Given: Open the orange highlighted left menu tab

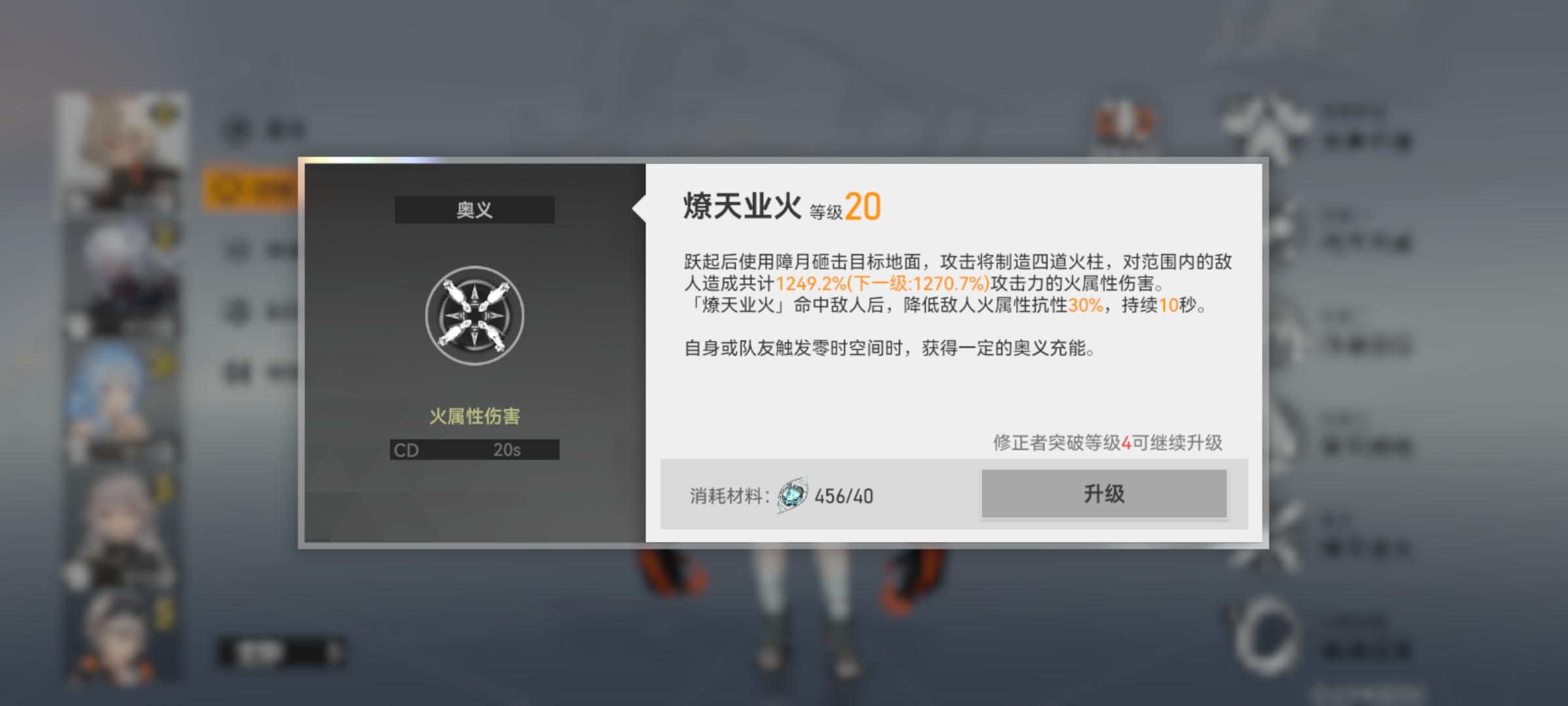Looking at the screenshot, I should [250, 188].
